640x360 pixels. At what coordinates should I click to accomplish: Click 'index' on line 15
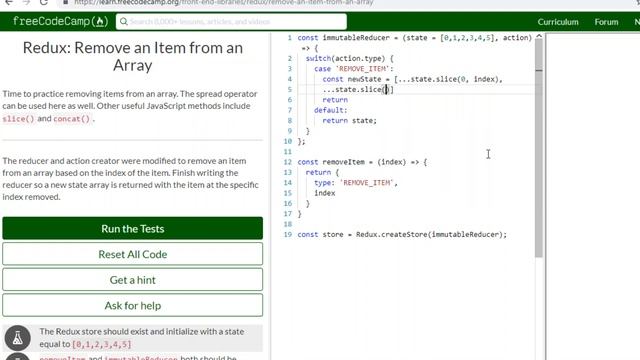[x=324, y=193]
